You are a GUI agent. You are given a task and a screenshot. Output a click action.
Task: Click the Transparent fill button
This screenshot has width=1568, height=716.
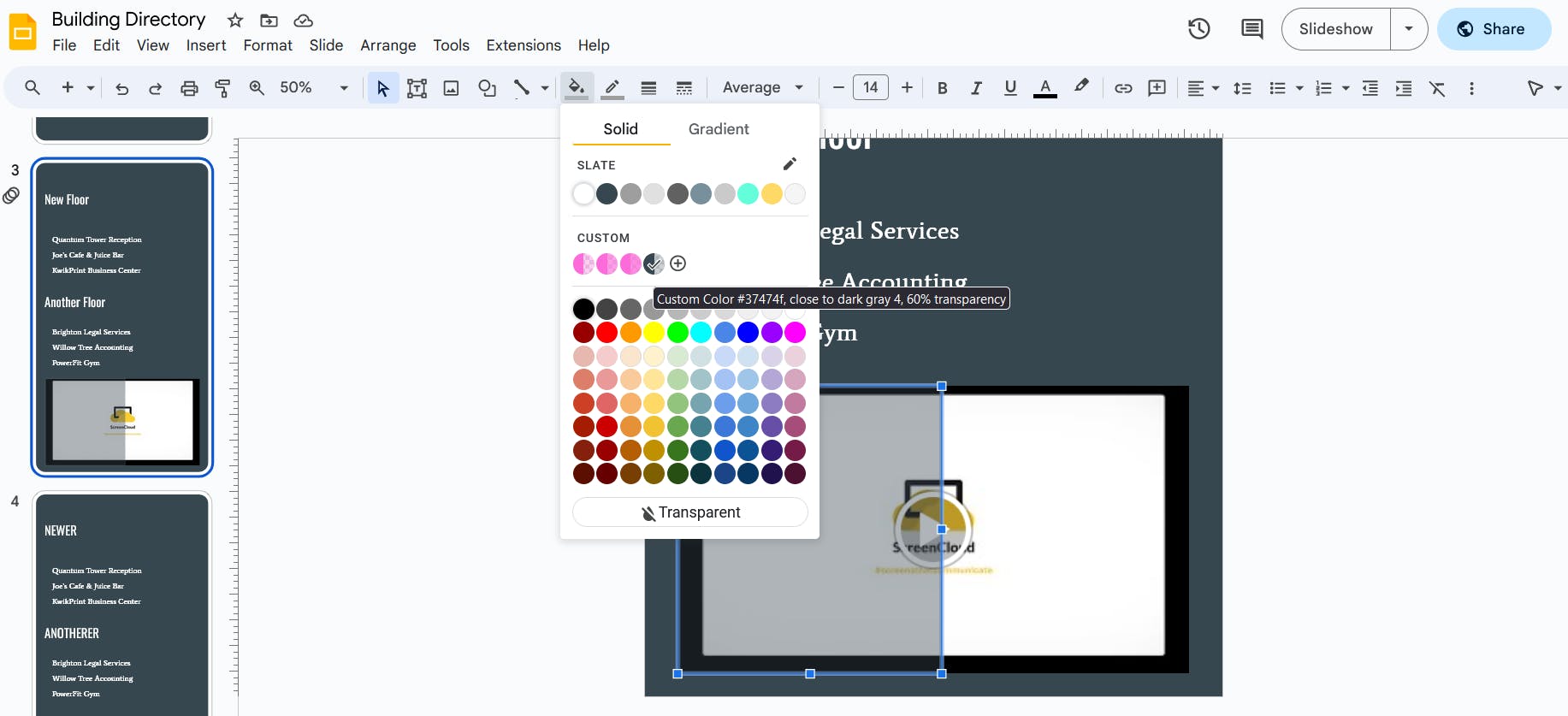[690, 512]
